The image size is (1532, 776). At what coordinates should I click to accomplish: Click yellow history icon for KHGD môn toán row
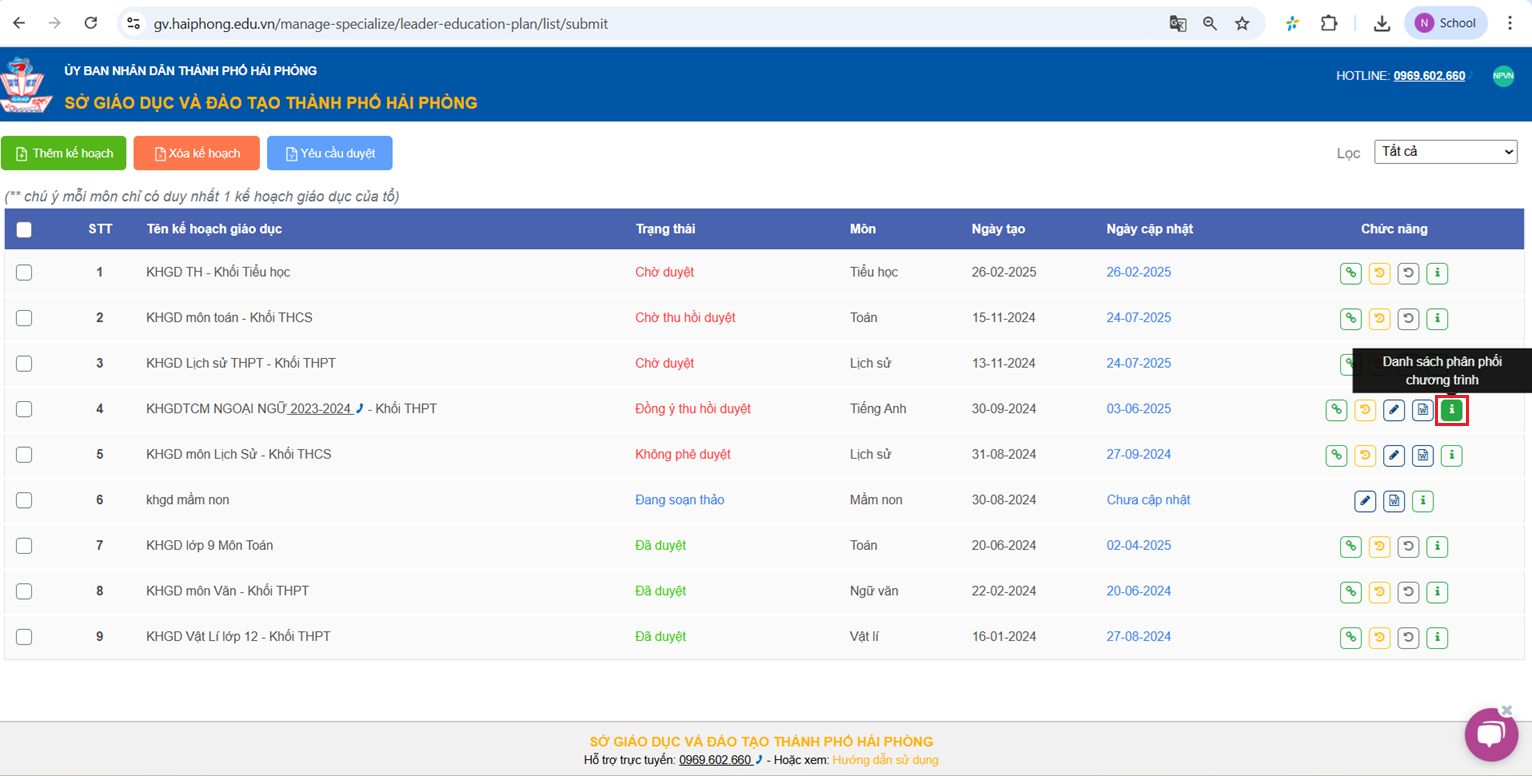1379,319
